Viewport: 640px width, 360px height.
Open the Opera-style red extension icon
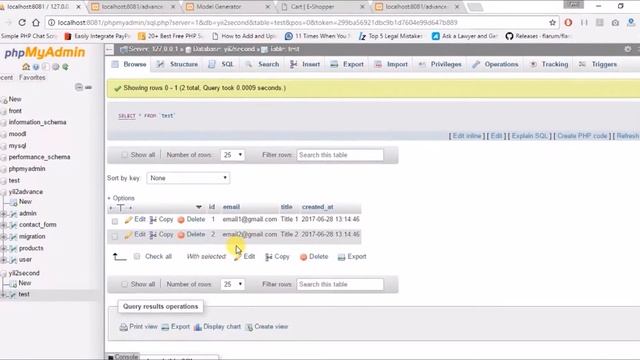[568, 22]
